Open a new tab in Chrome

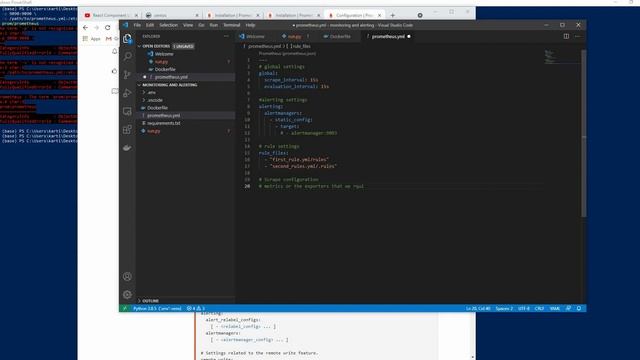tap(393, 16)
